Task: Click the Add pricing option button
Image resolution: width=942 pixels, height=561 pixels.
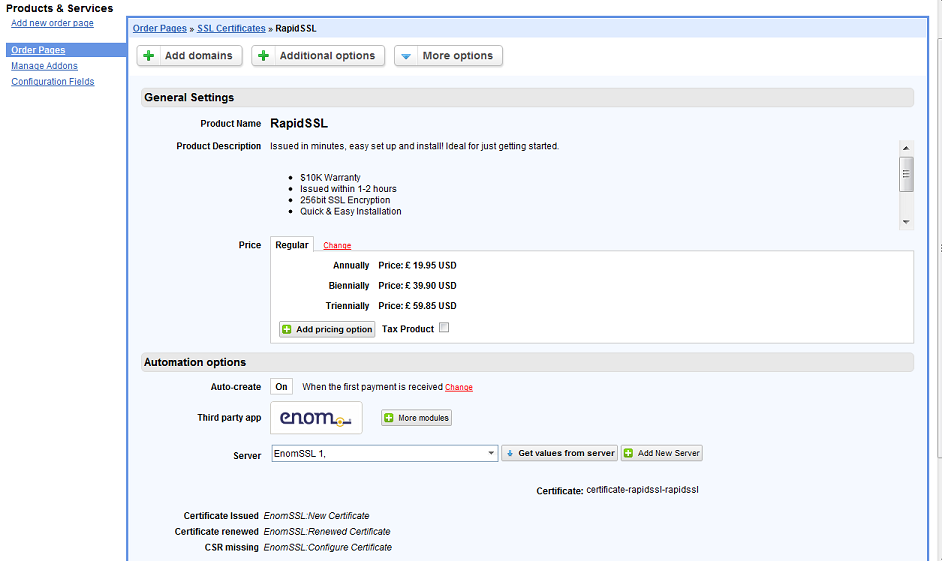Action: pyautogui.click(x=327, y=329)
